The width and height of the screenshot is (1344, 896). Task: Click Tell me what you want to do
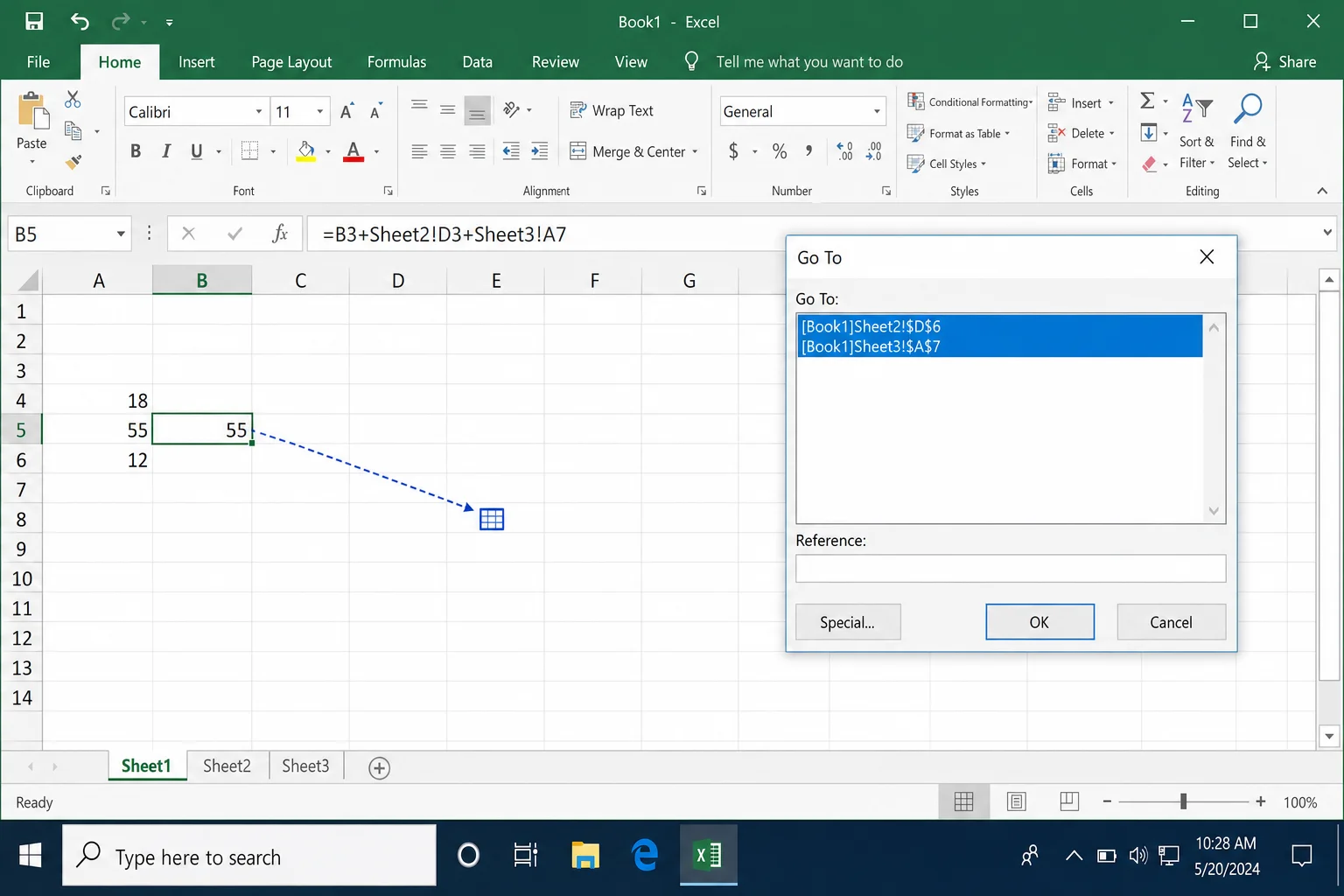coord(809,62)
